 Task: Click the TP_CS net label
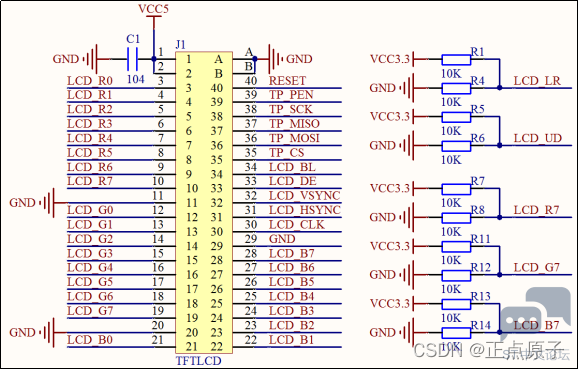click(x=287, y=153)
